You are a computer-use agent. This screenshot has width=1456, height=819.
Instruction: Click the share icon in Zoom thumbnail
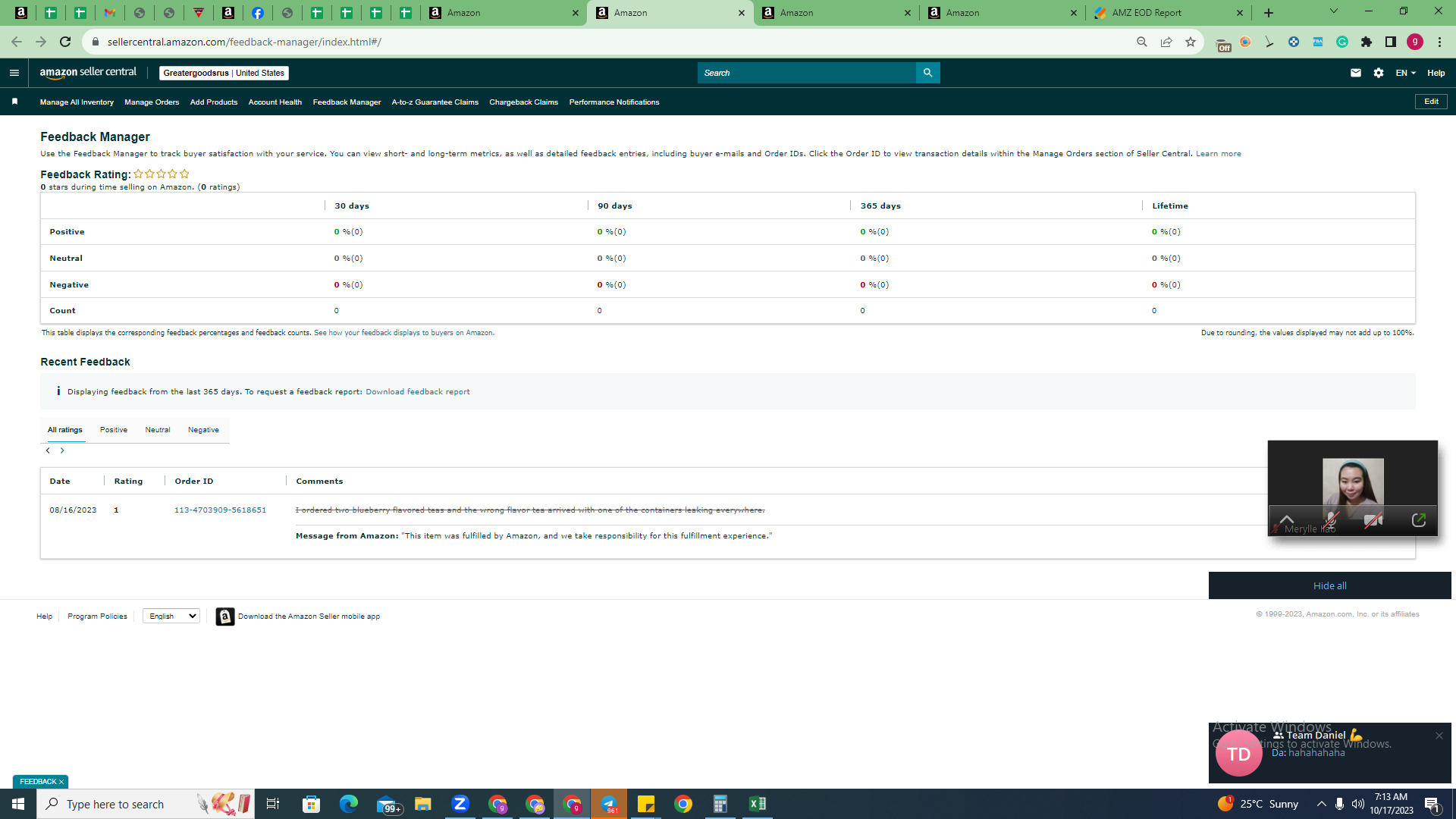click(1419, 520)
